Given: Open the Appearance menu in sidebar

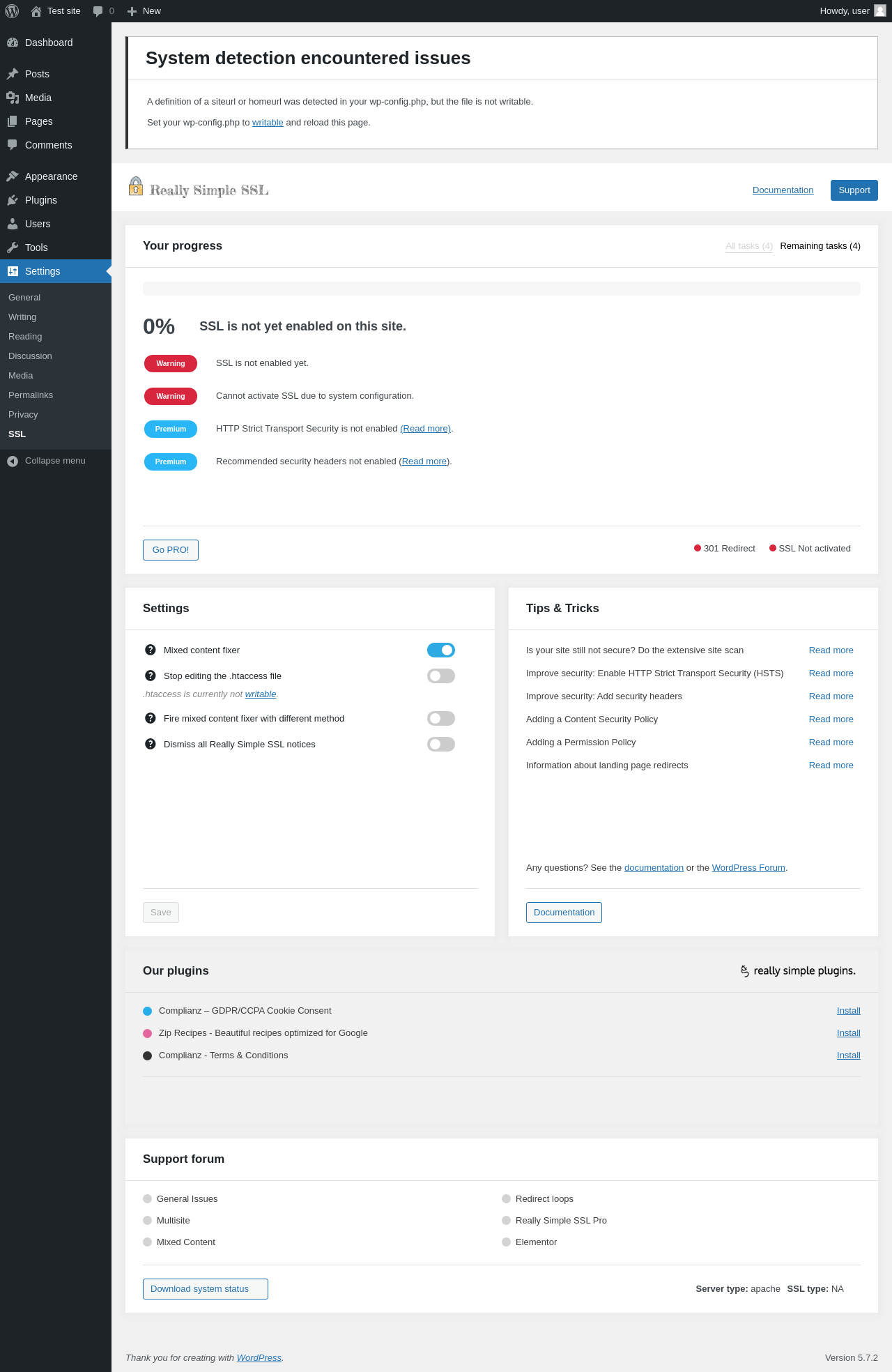Looking at the screenshot, I should coord(51,176).
